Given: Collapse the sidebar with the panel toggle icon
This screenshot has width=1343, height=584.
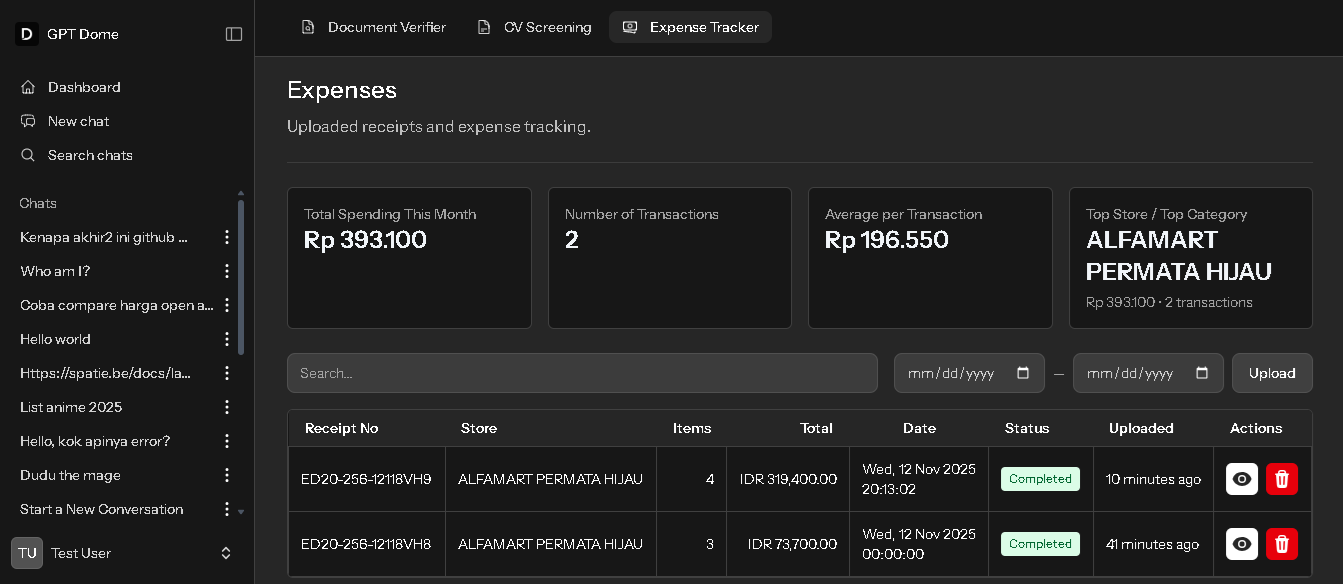Looking at the screenshot, I should (234, 34).
